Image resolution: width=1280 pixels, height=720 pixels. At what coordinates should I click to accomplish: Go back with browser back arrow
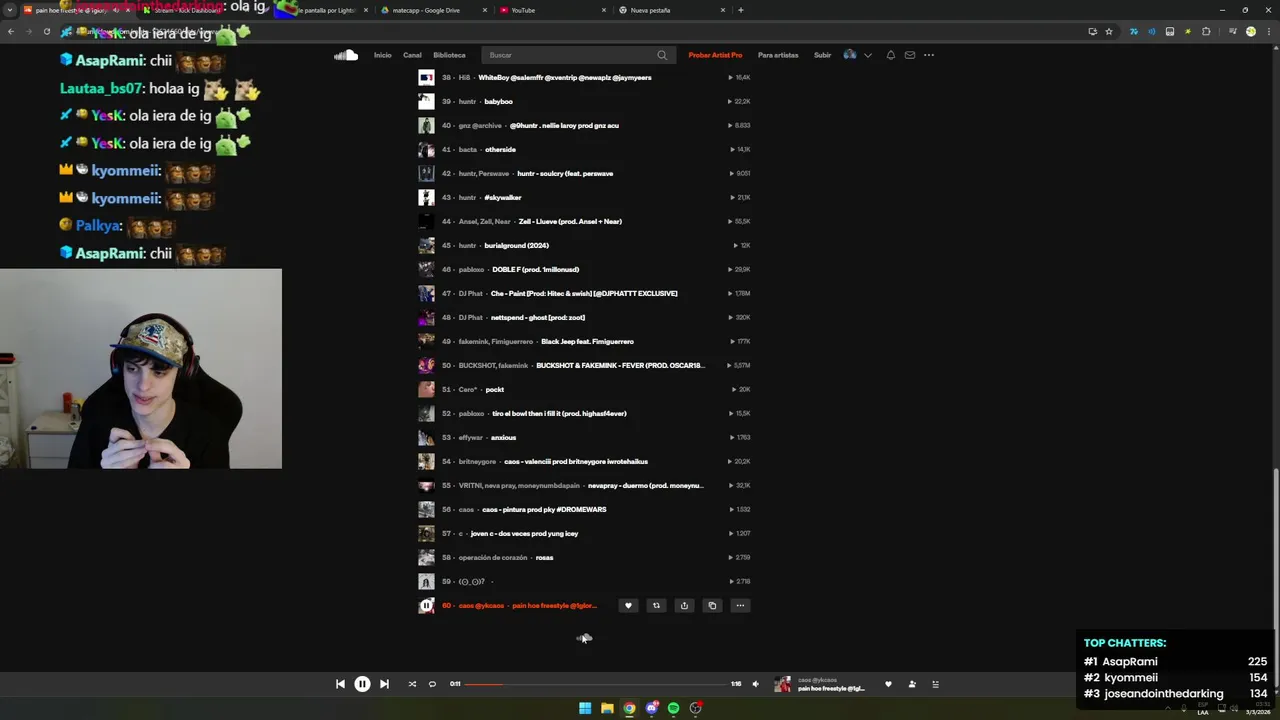pyautogui.click(x=10, y=32)
